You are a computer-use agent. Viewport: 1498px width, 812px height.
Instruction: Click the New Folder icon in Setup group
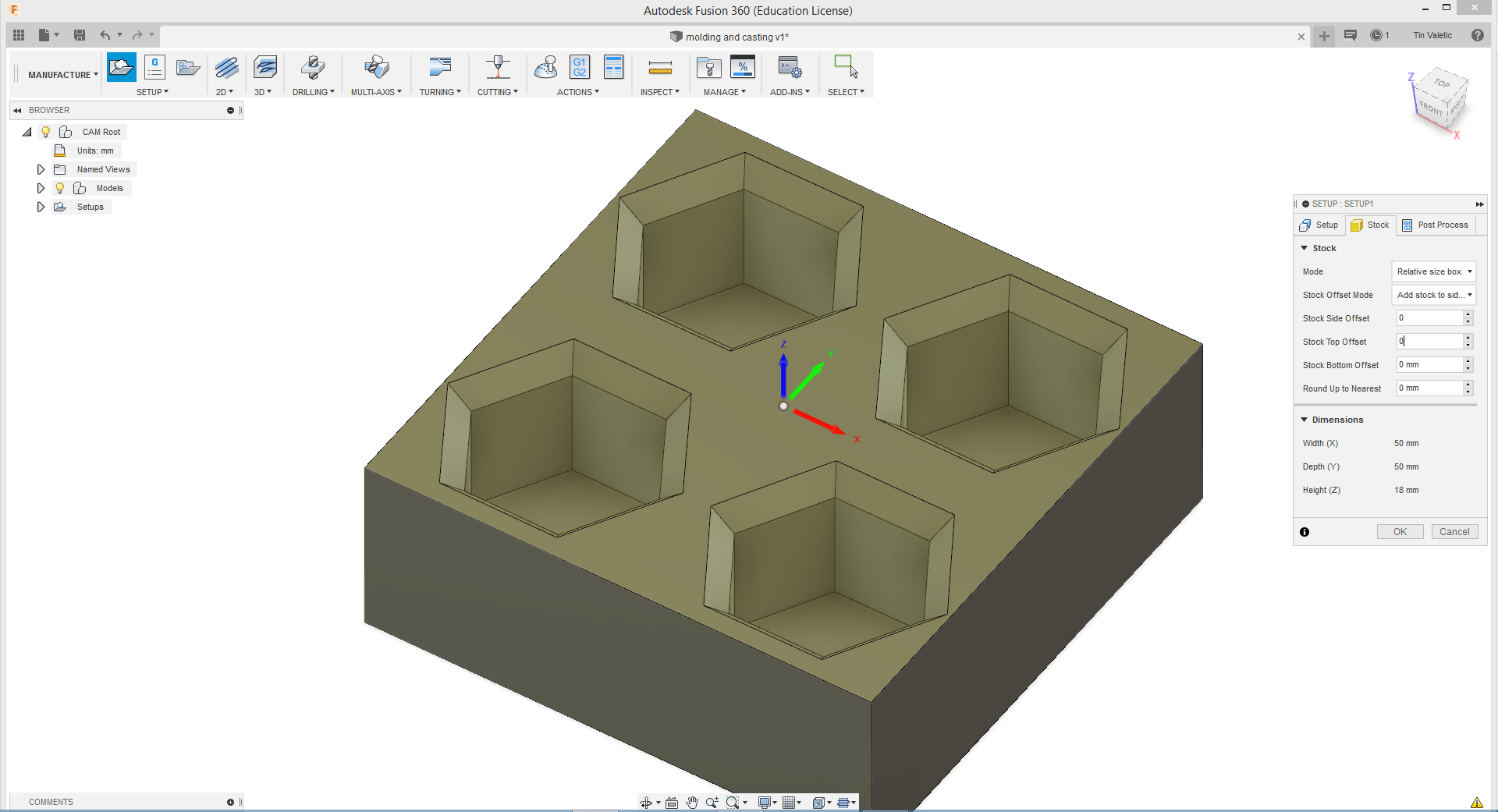pyautogui.click(x=188, y=68)
